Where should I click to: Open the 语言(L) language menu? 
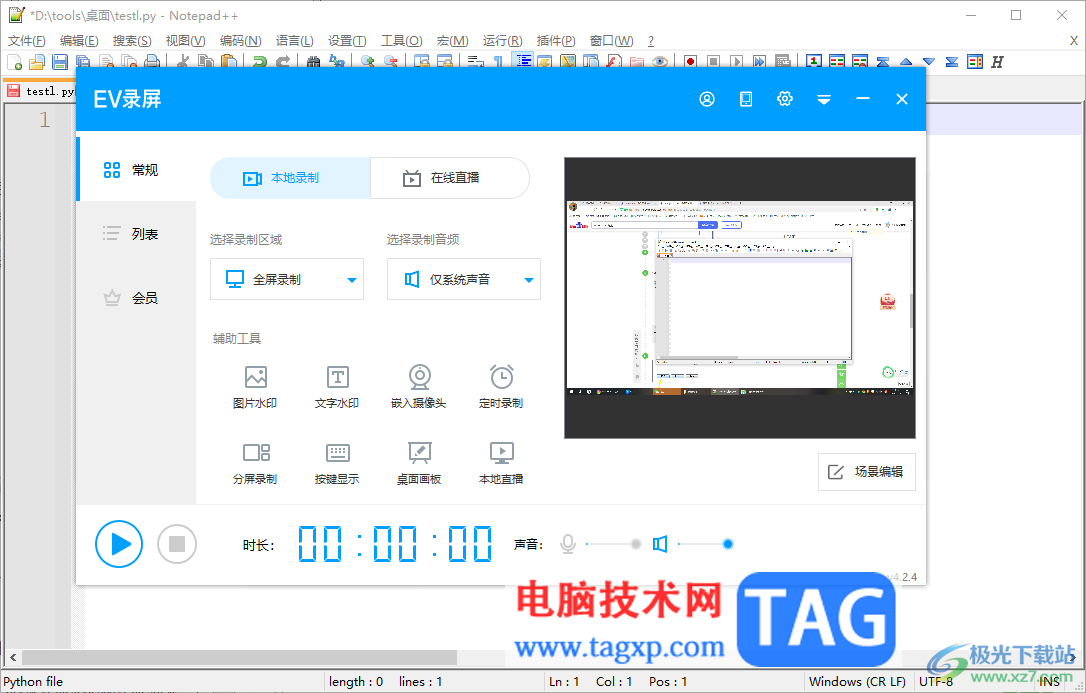click(294, 41)
